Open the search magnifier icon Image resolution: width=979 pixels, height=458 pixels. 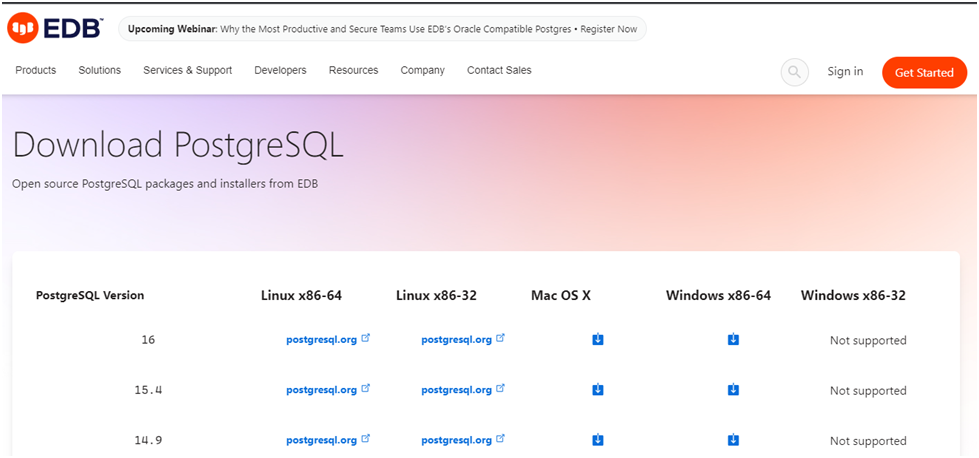(794, 72)
